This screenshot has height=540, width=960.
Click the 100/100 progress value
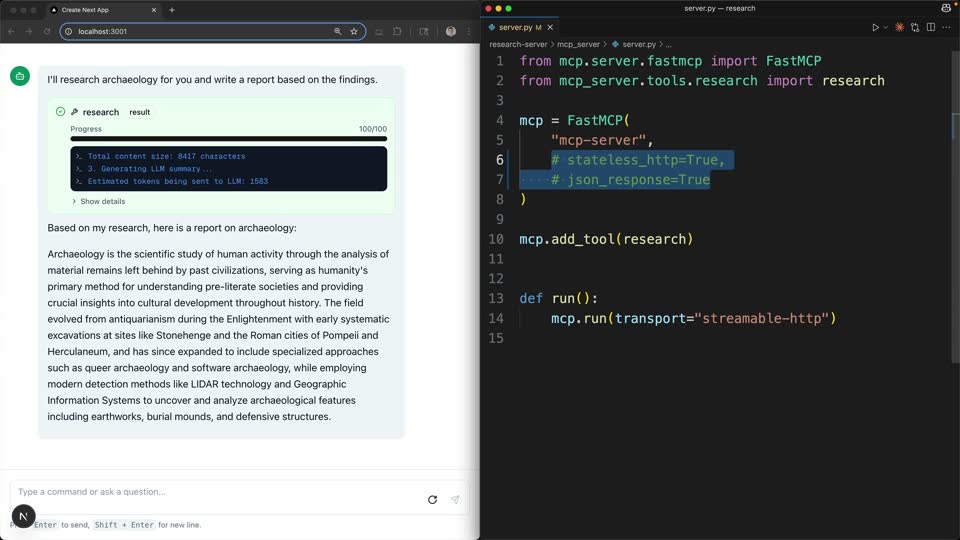coord(373,129)
